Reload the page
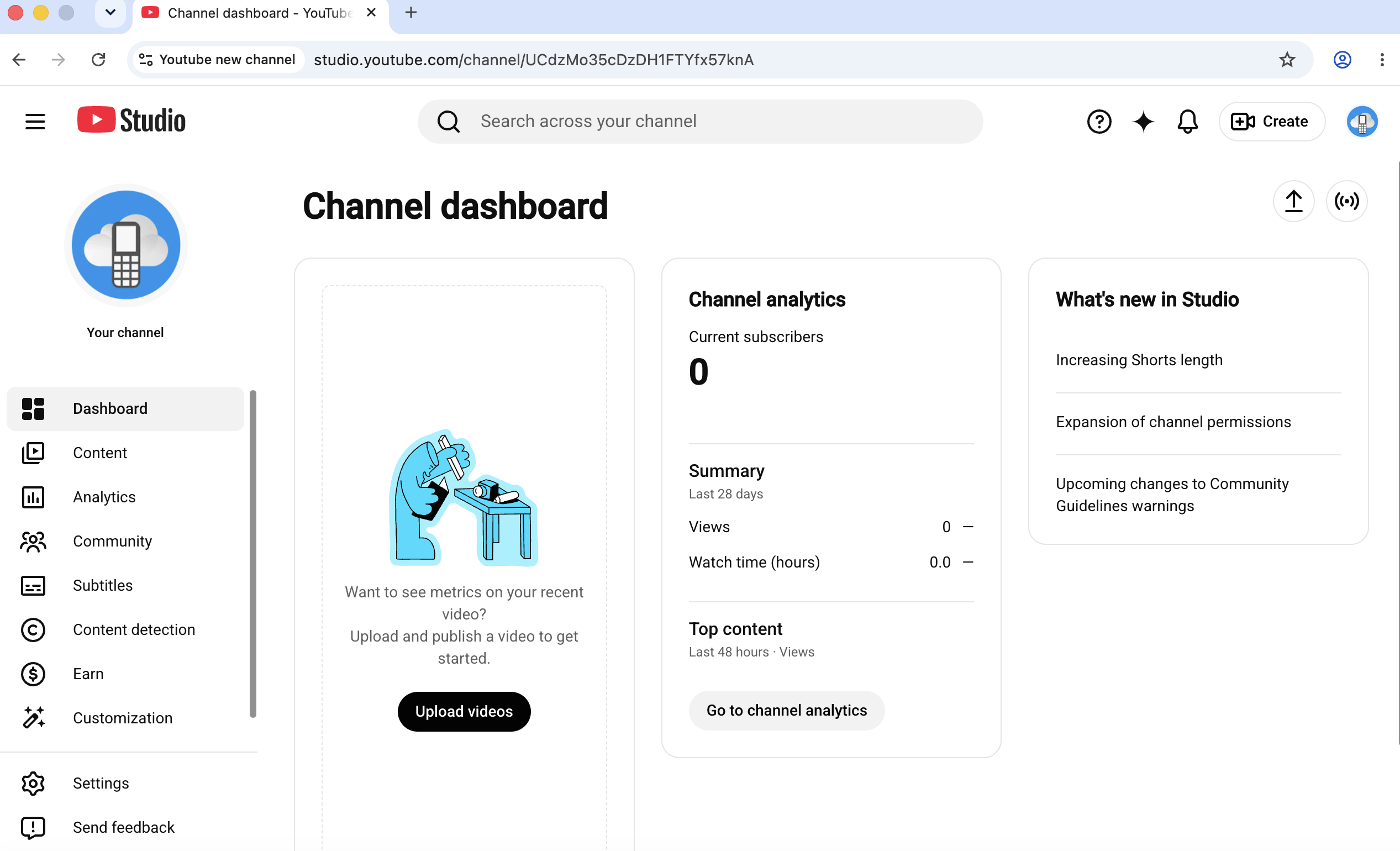Viewport: 1400px width, 851px height. click(98, 60)
